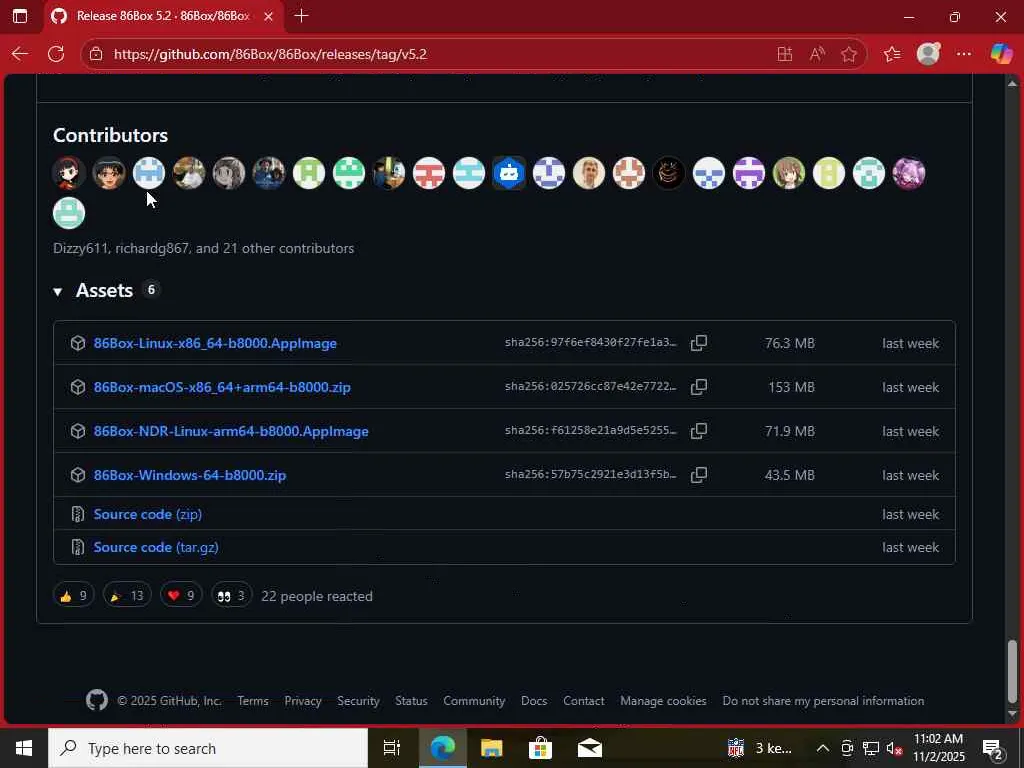The image size is (1024, 768).
Task: Click the package icon beside 86Box-Windows-64 zip
Action: point(78,475)
